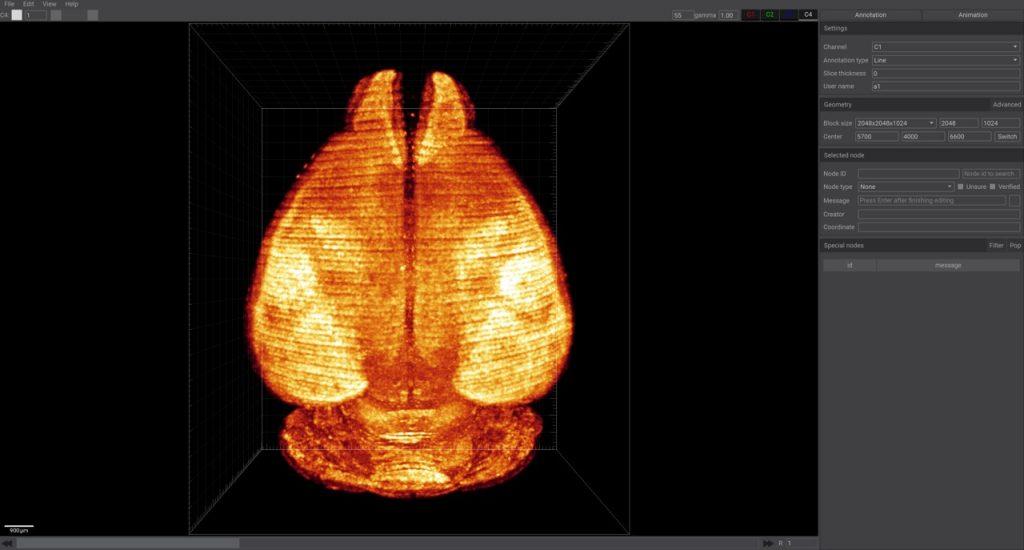Click the fast-forward arrows icon at bottom right

tap(768, 543)
